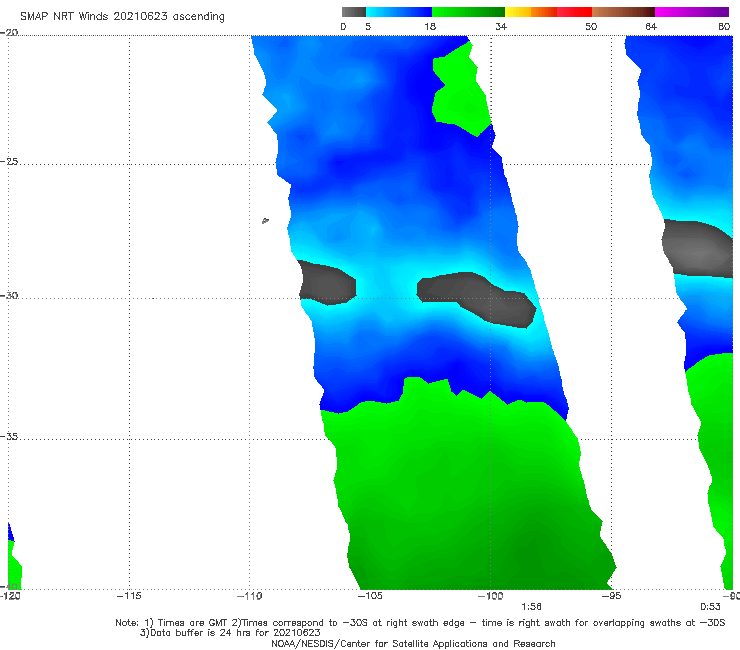The width and height of the screenshot is (740, 650).
Task: Click the color bar label '34'
Action: (x=501, y=26)
